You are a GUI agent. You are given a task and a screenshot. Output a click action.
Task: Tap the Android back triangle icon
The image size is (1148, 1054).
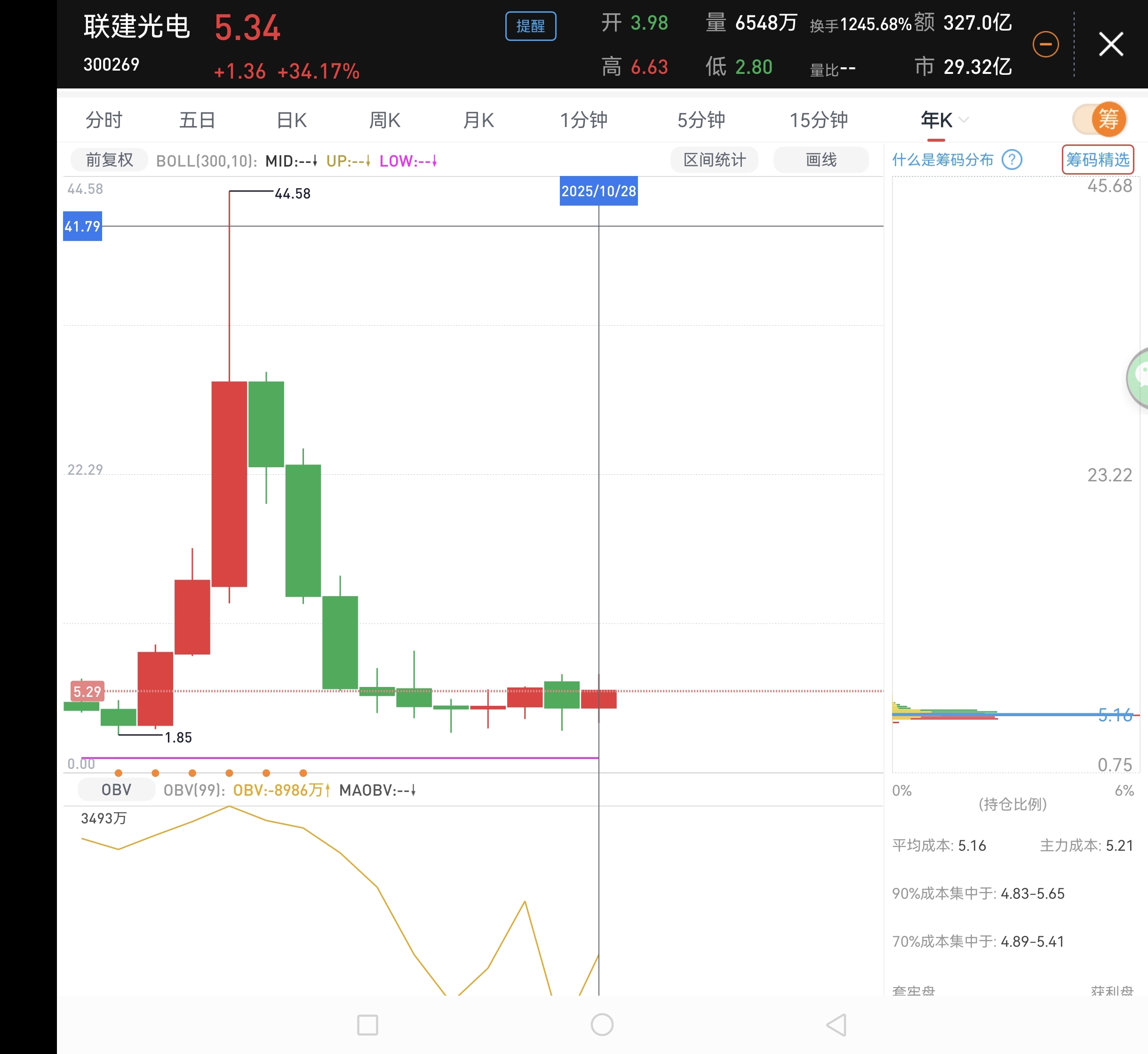tap(837, 1025)
